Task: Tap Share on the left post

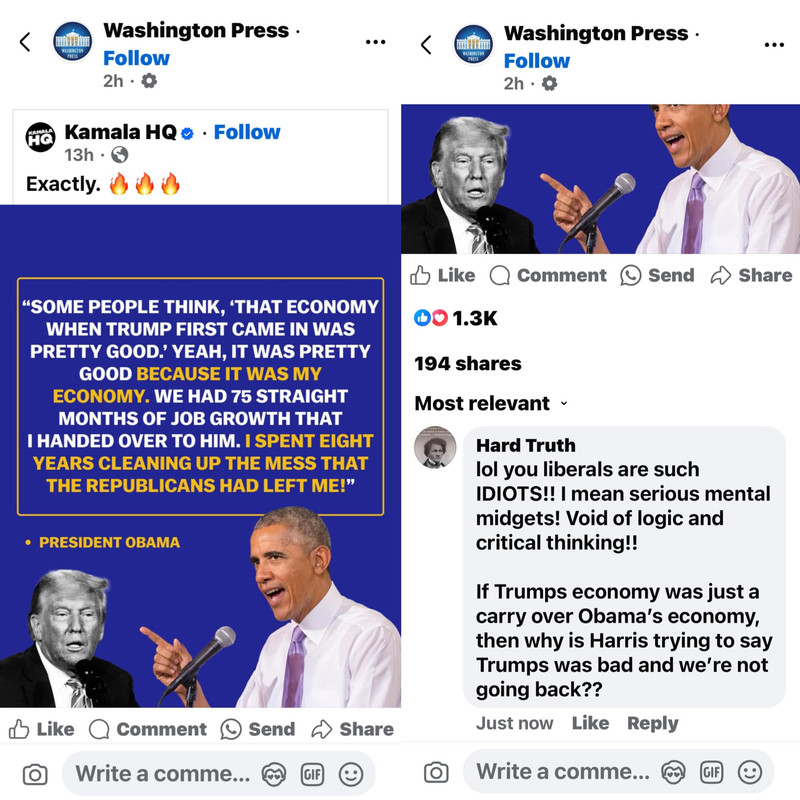Action: (353, 729)
